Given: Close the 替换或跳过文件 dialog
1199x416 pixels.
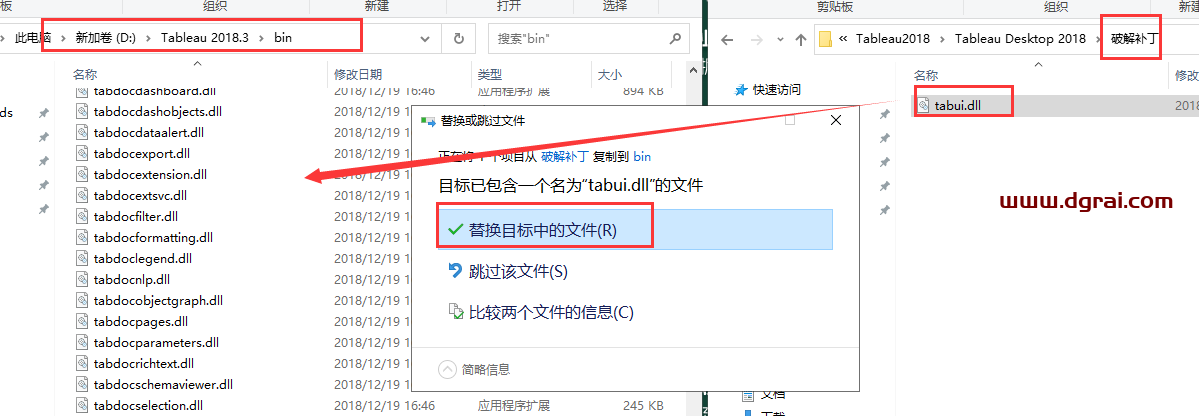Looking at the screenshot, I should (836, 120).
